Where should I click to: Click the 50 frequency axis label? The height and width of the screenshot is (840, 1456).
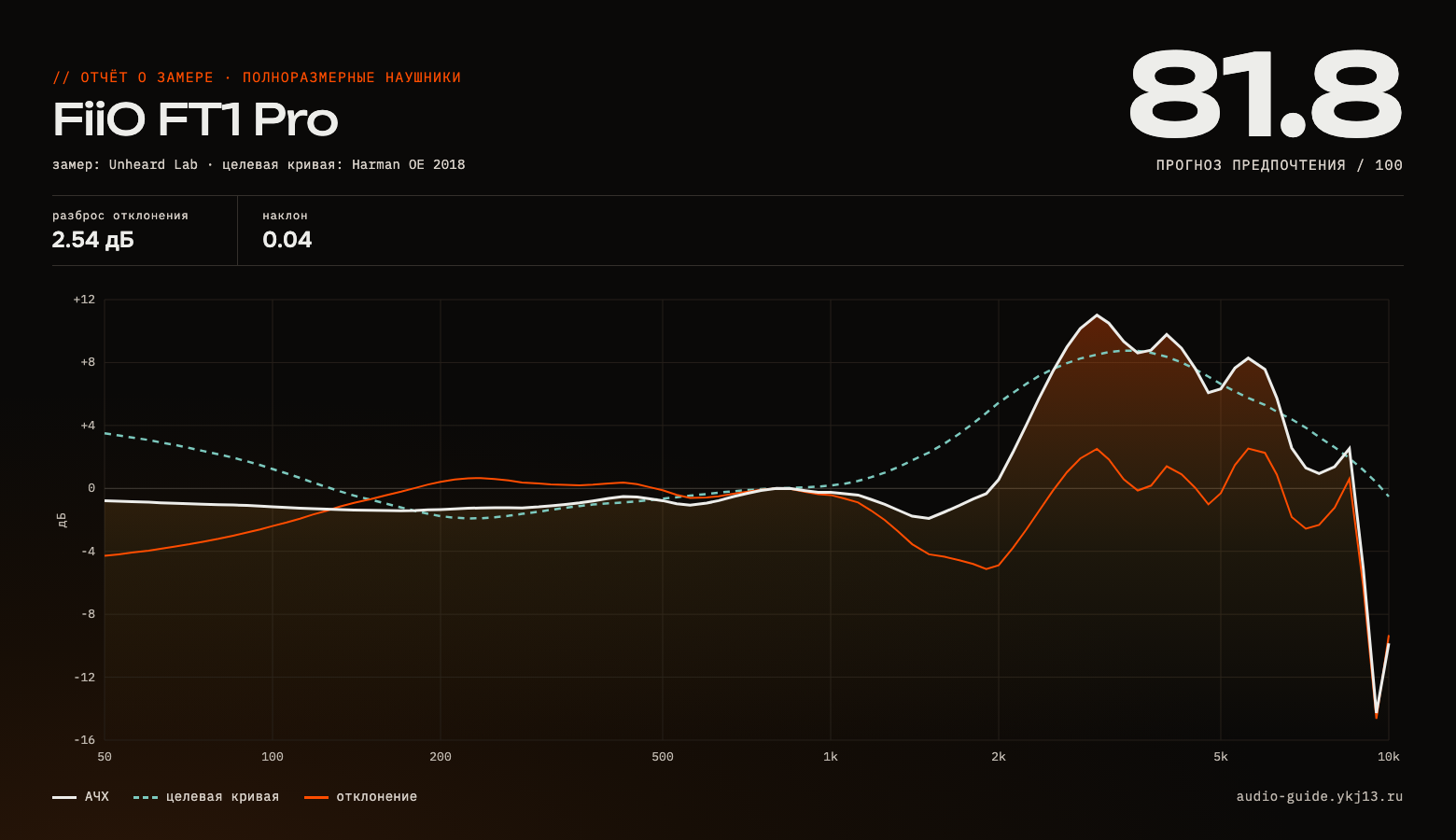(x=105, y=757)
